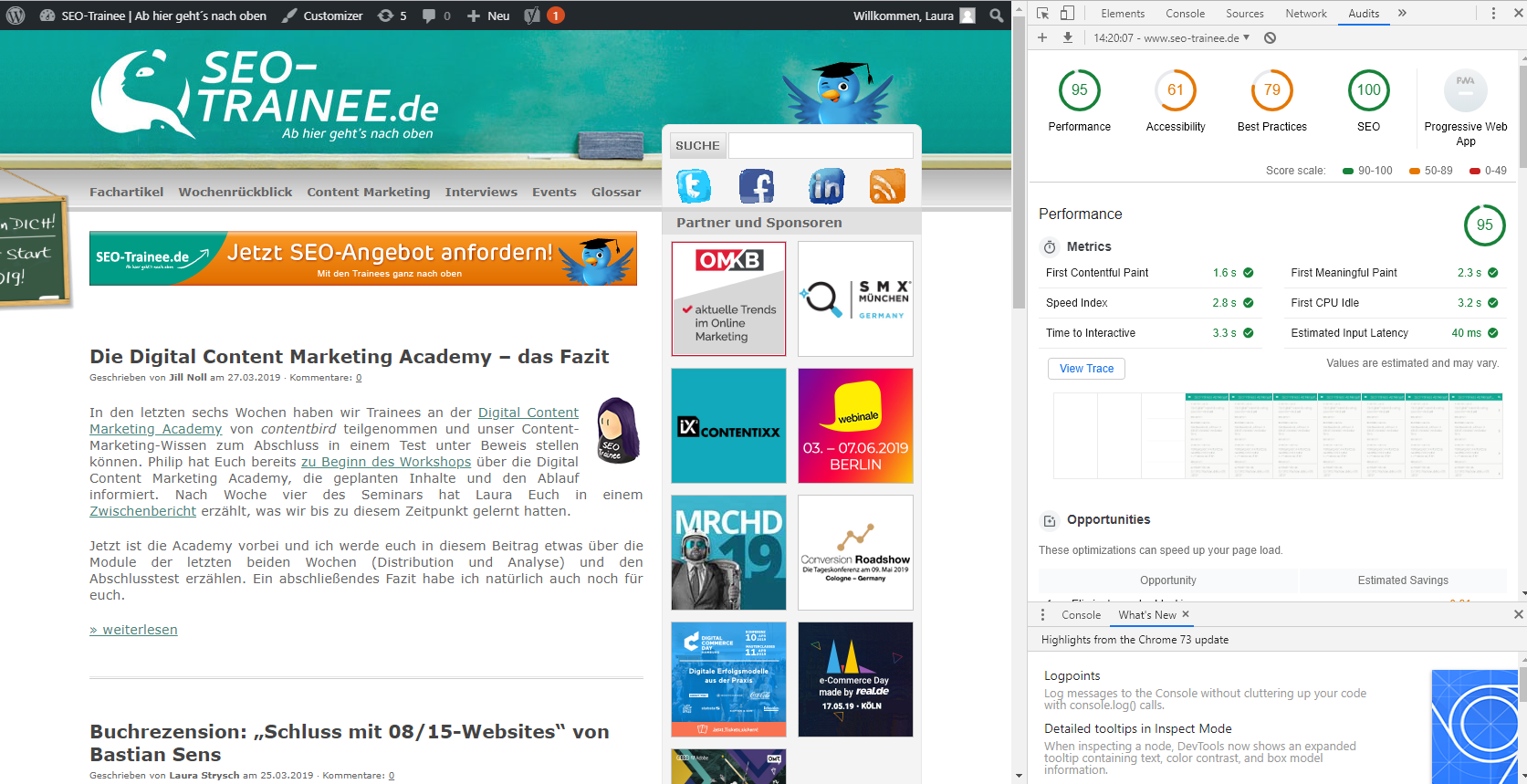1527x784 pixels.
Task: Click the Metrics stopwatch icon
Action: pyautogui.click(x=1050, y=247)
